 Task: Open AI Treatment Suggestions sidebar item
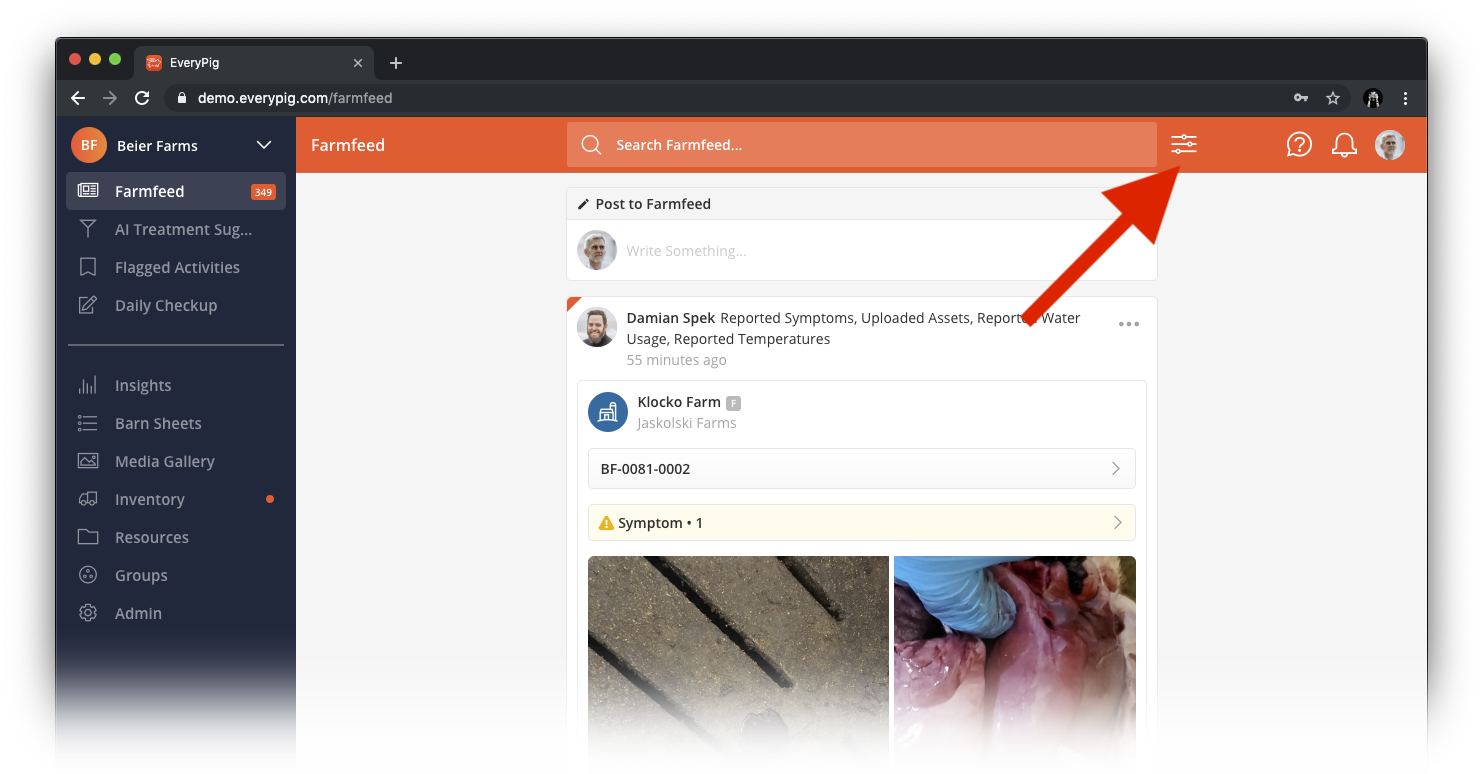click(176, 229)
